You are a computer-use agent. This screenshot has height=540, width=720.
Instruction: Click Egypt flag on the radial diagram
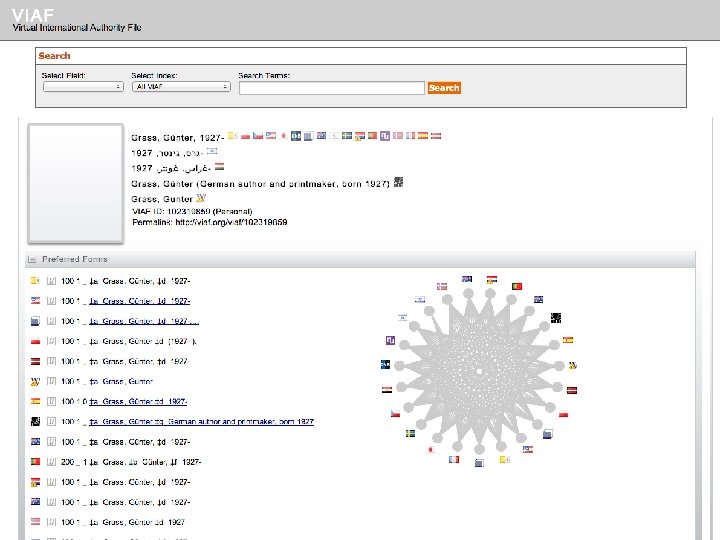(387, 389)
